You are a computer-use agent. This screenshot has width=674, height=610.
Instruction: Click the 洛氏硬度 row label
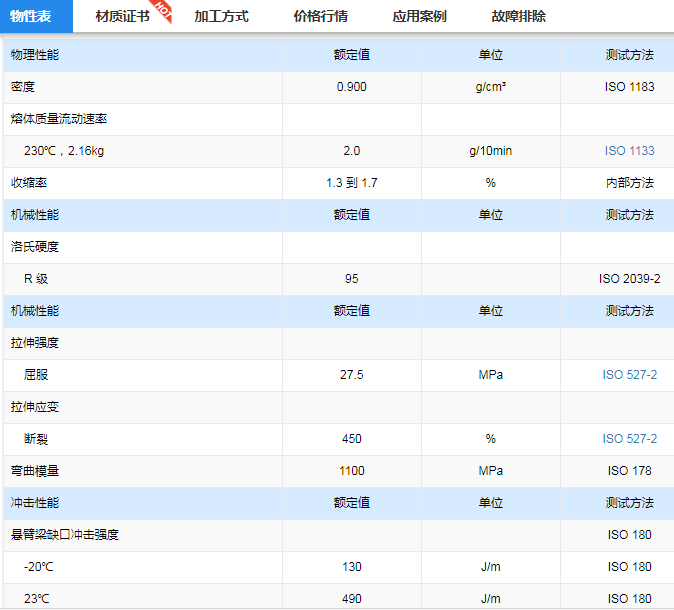tap(35, 247)
